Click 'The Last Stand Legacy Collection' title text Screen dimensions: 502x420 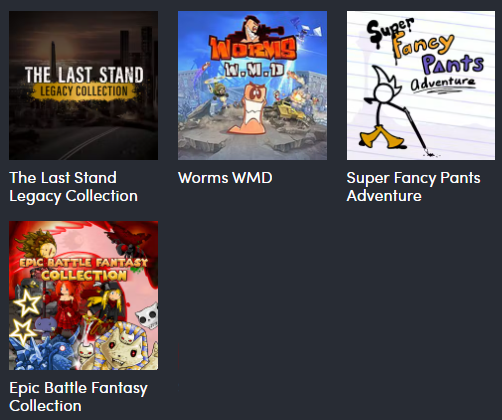pos(73,187)
